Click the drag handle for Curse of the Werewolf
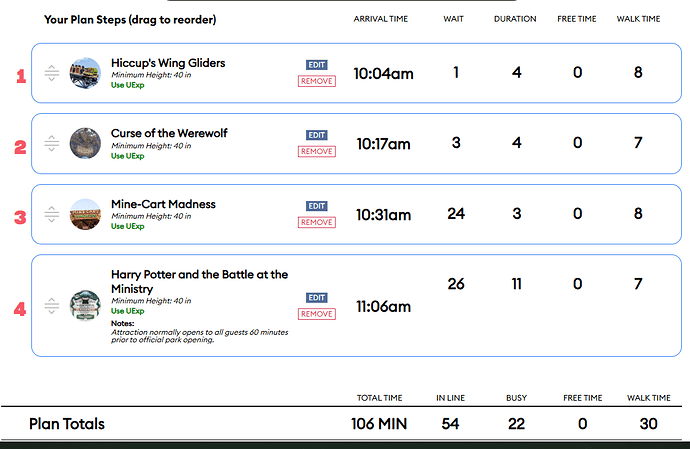This screenshot has width=690, height=449. (x=52, y=143)
